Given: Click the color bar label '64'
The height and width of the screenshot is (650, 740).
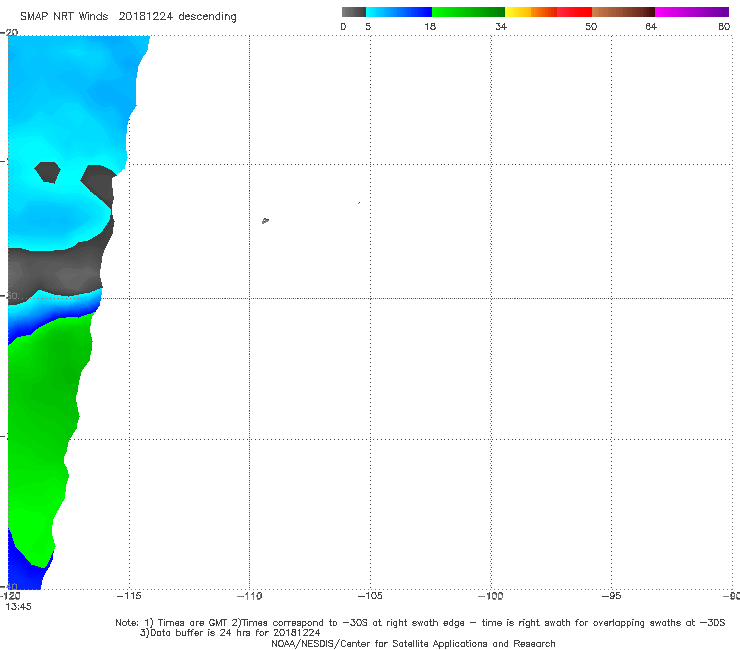Looking at the screenshot, I should pyautogui.click(x=651, y=26).
